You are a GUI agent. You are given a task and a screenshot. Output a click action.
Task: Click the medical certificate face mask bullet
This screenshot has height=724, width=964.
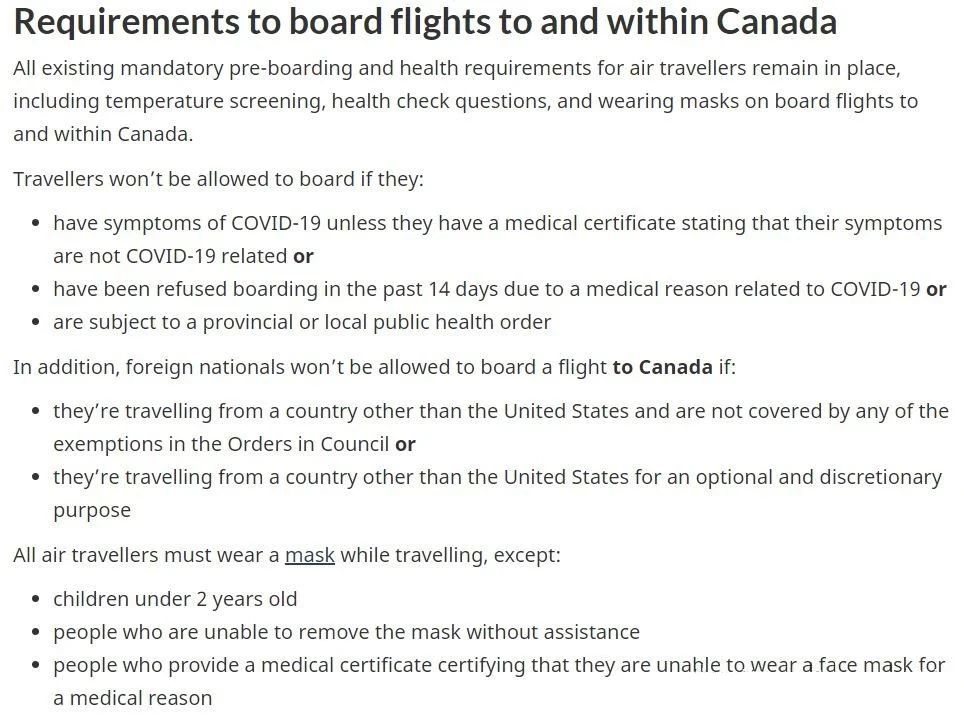click(x=499, y=682)
